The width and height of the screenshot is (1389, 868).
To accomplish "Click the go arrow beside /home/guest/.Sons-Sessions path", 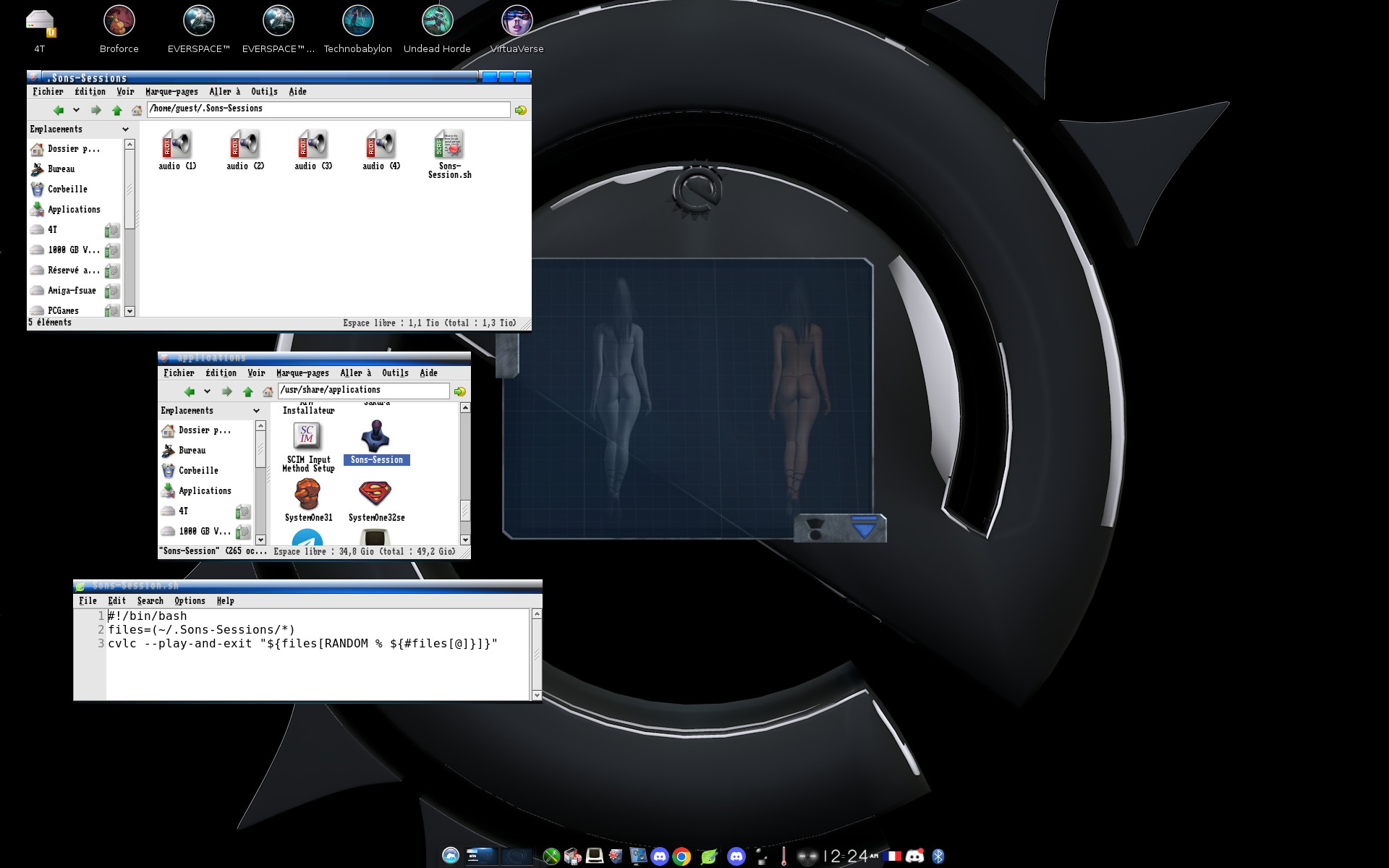I will 520,110.
